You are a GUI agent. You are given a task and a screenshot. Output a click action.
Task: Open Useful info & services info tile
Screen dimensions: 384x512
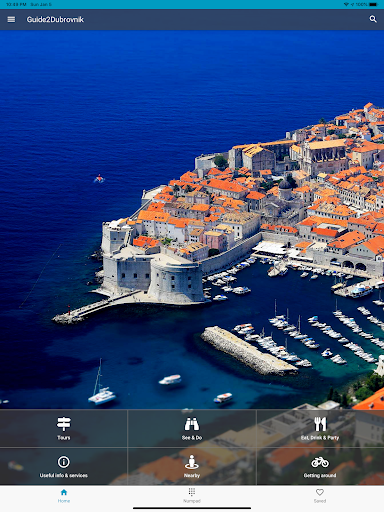[64, 466]
